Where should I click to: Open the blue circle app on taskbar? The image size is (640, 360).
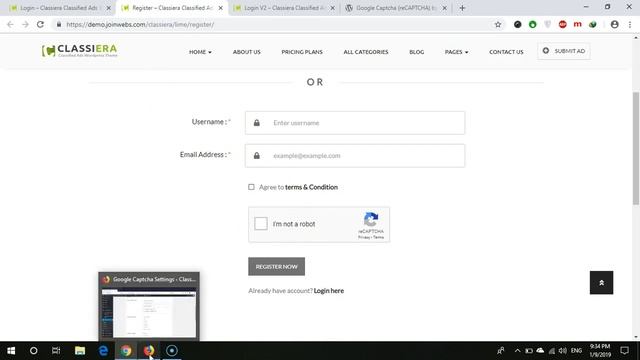[x=172, y=351]
